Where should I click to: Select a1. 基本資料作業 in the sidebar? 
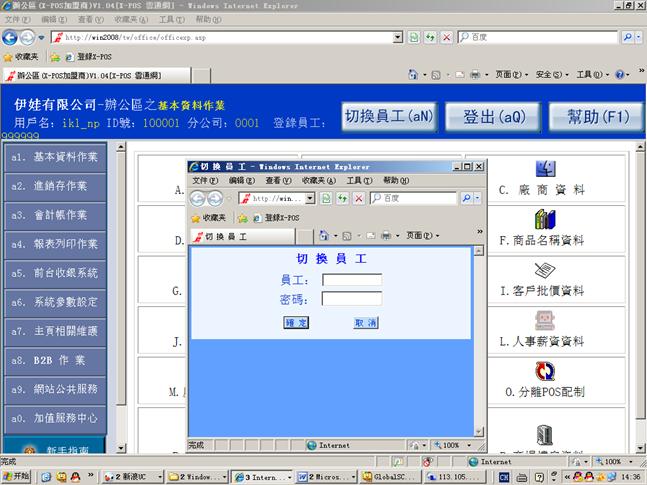(x=63, y=157)
